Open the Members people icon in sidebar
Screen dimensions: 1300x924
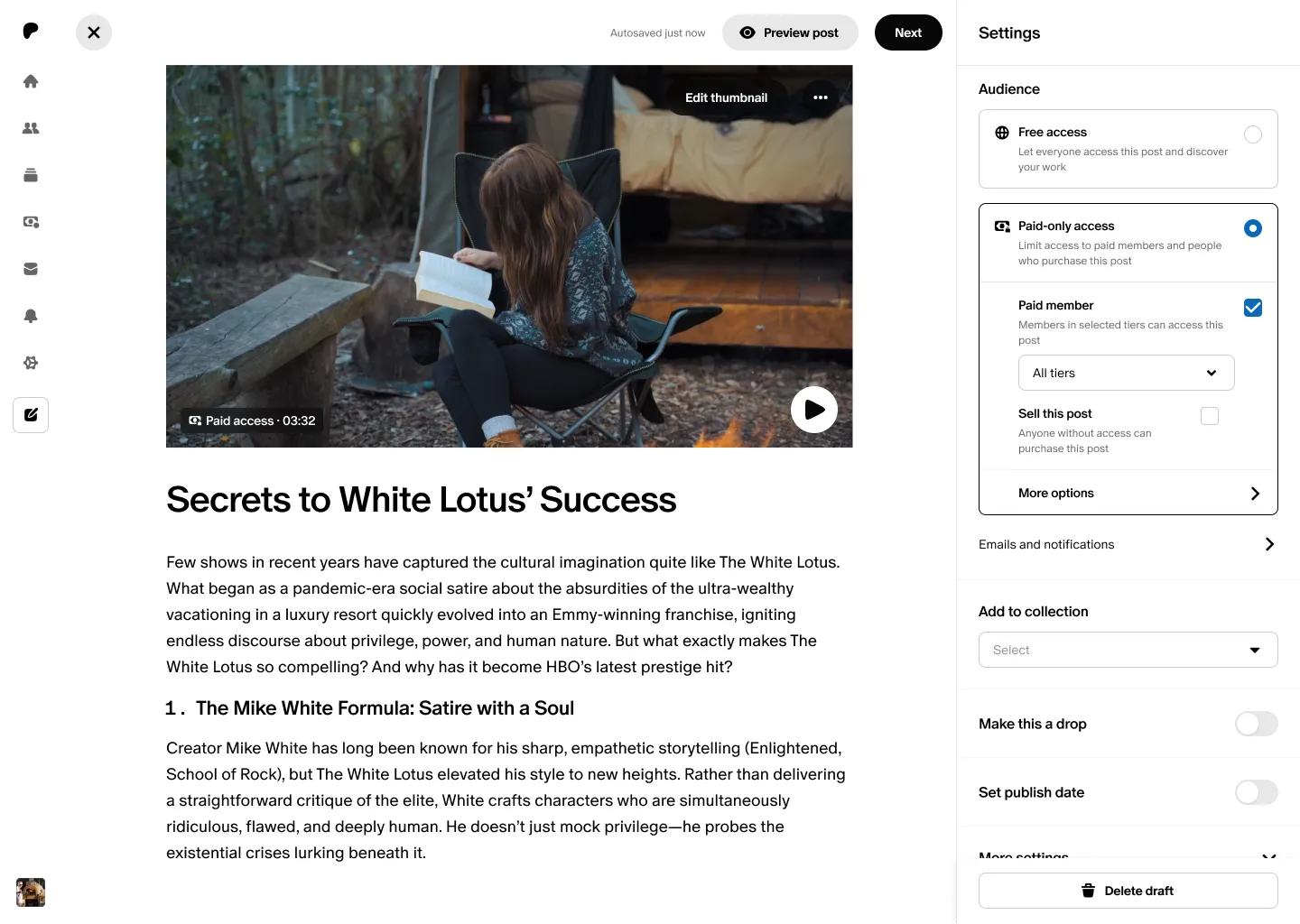coord(31,128)
